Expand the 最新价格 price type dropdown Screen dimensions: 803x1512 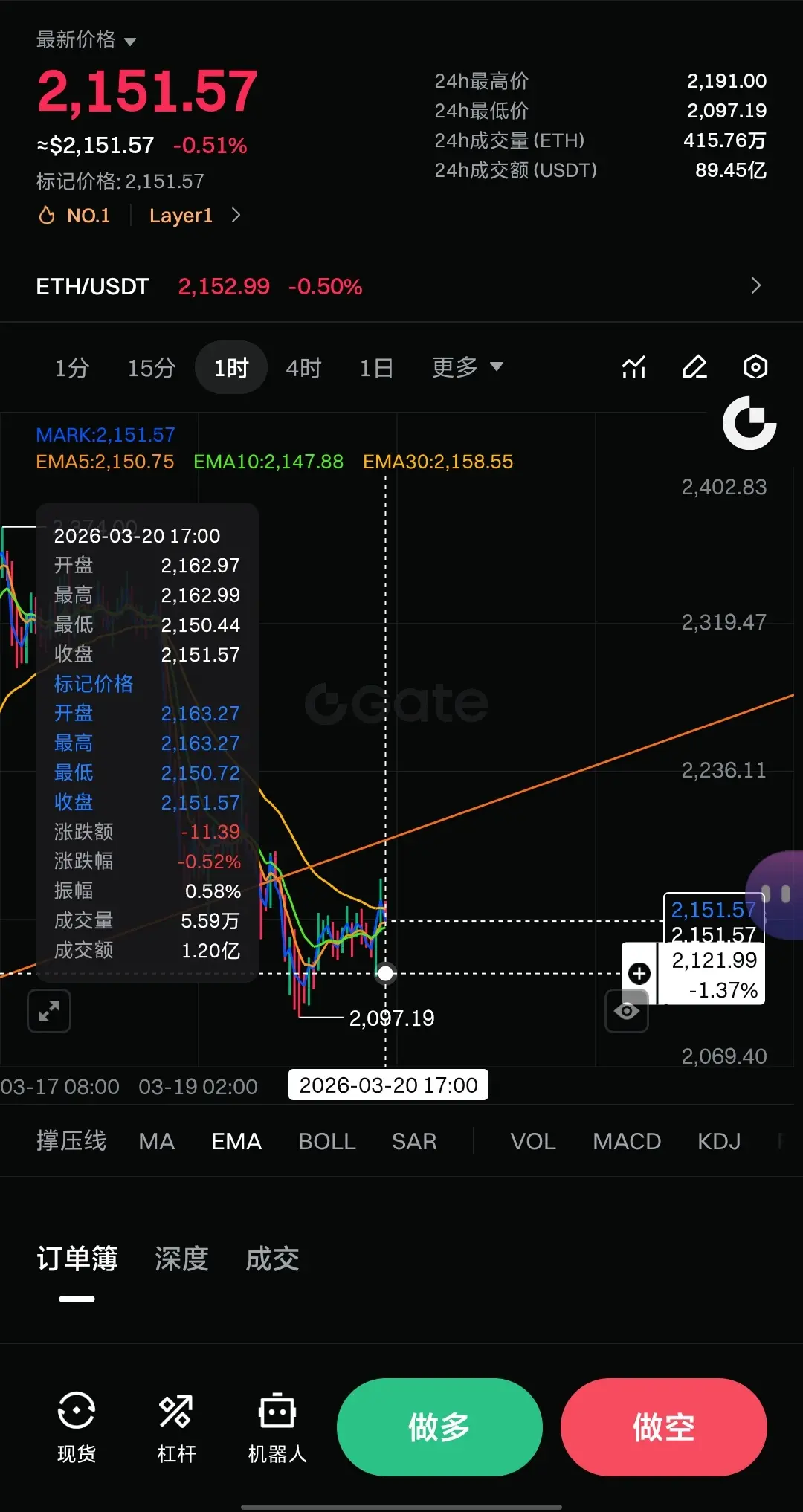click(x=130, y=42)
